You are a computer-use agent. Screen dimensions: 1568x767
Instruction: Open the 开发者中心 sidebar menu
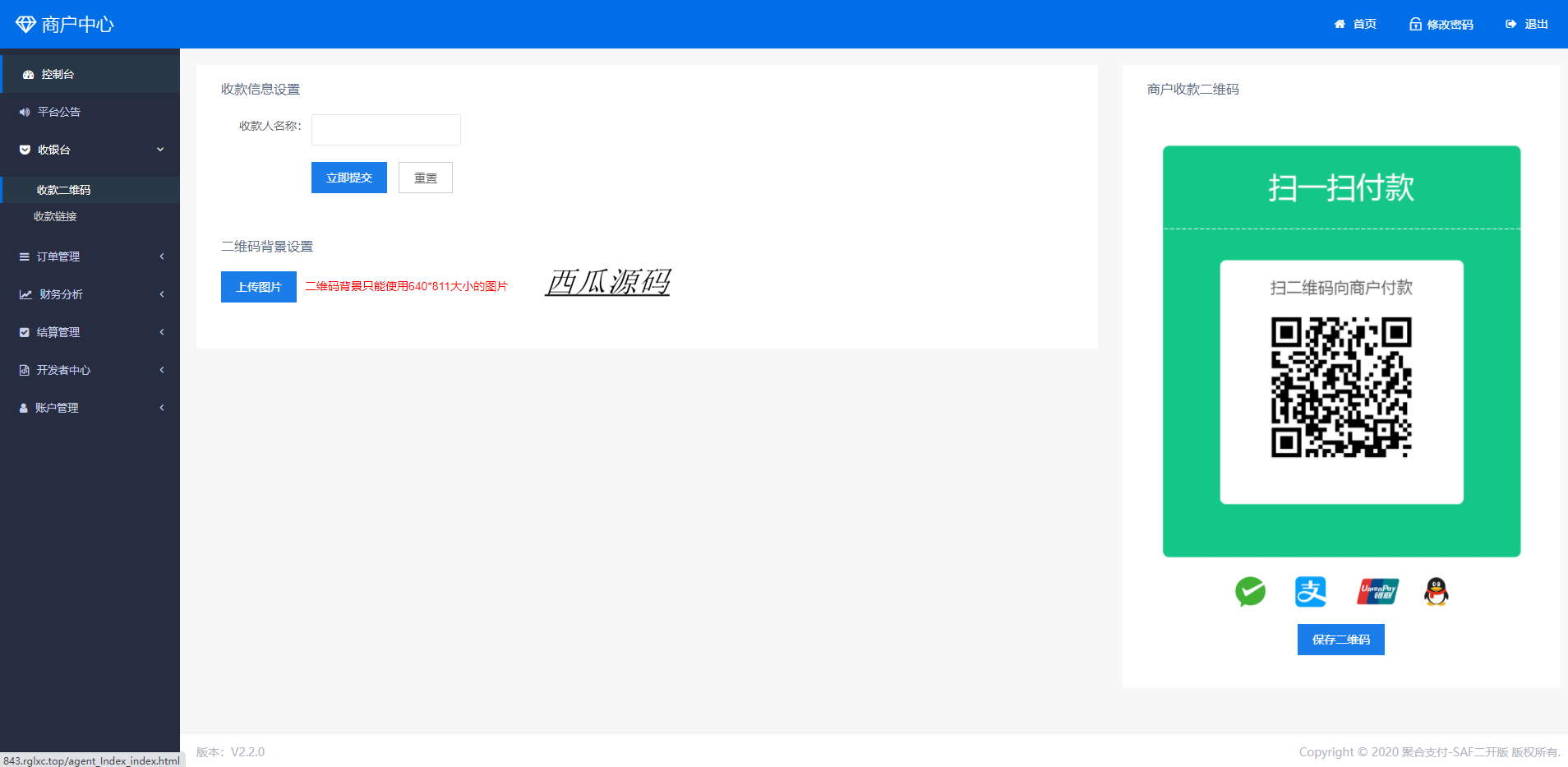click(90, 370)
